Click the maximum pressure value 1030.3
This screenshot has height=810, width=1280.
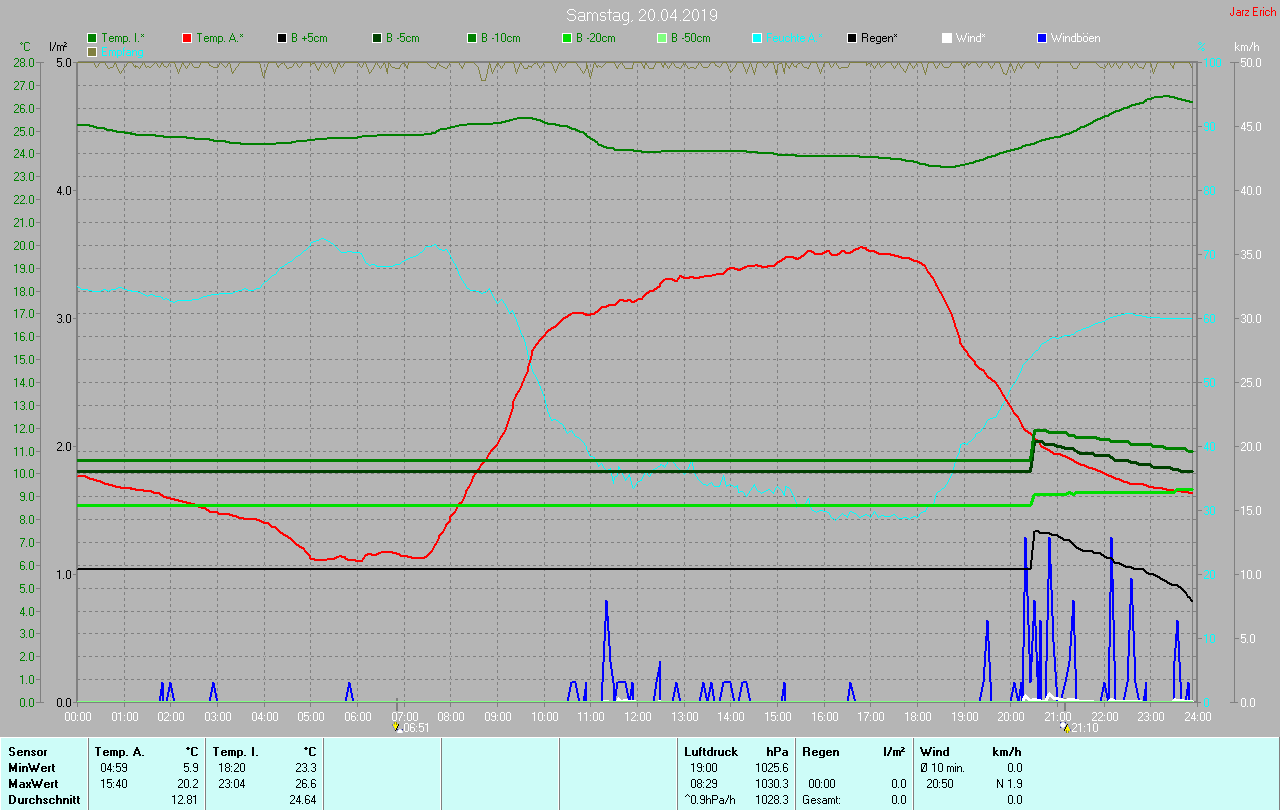point(772,784)
